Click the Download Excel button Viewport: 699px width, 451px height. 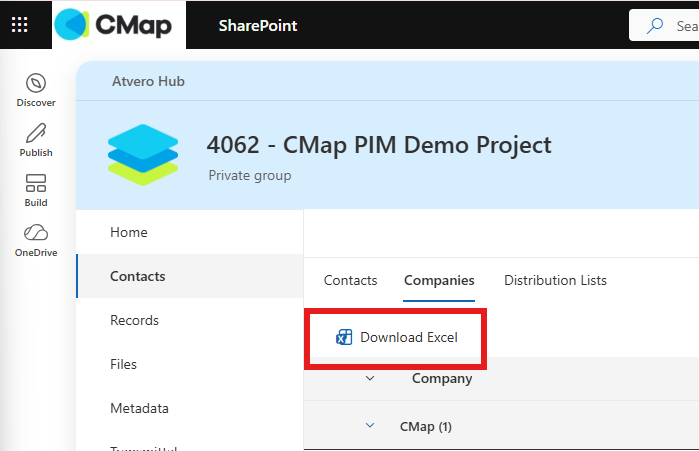396,337
